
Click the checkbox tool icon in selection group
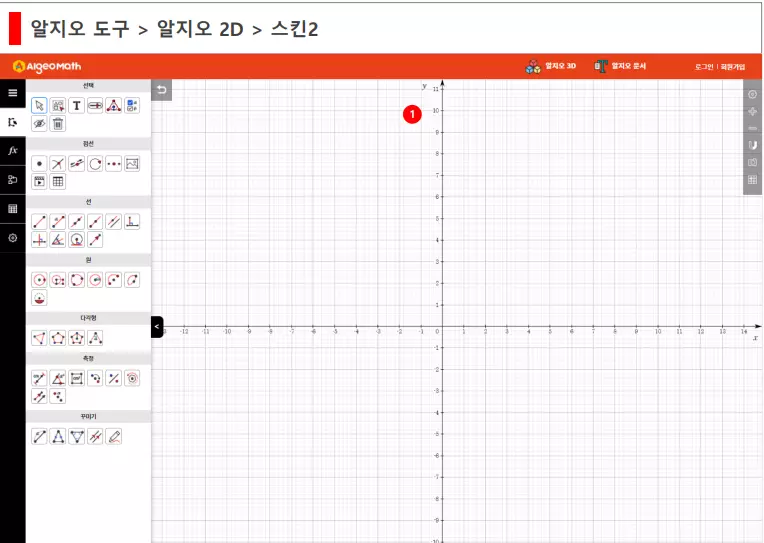132,105
